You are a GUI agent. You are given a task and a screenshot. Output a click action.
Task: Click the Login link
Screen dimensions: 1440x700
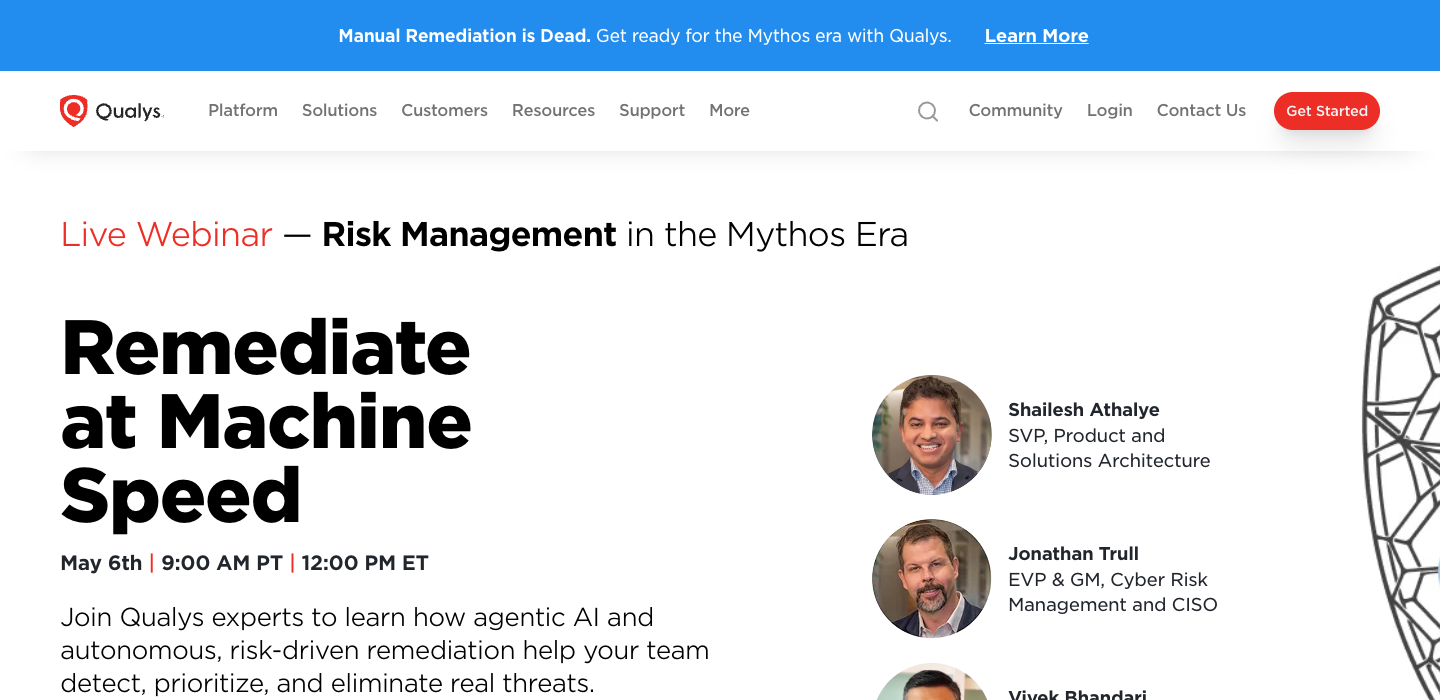tap(1110, 111)
